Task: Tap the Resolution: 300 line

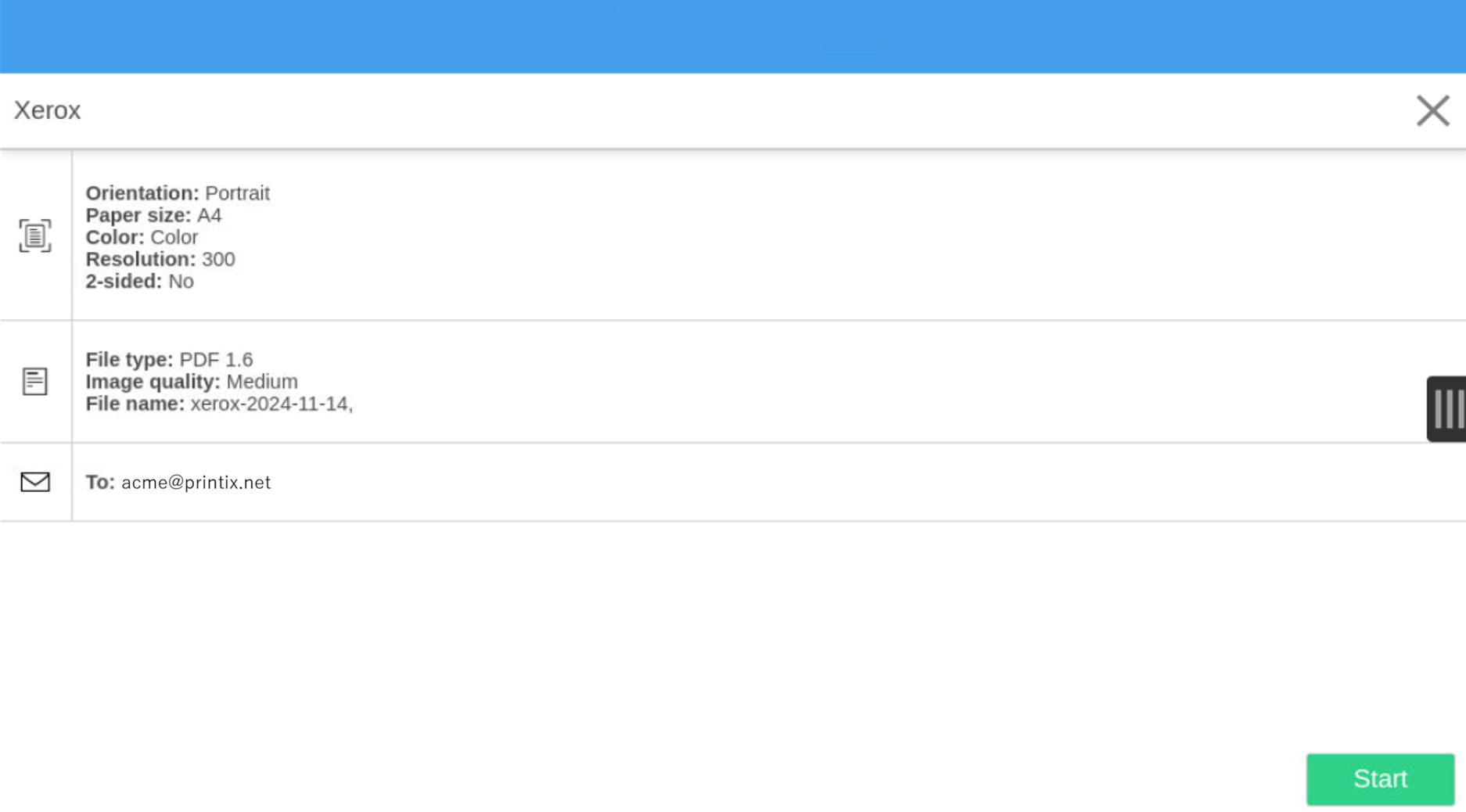Action: [x=160, y=259]
